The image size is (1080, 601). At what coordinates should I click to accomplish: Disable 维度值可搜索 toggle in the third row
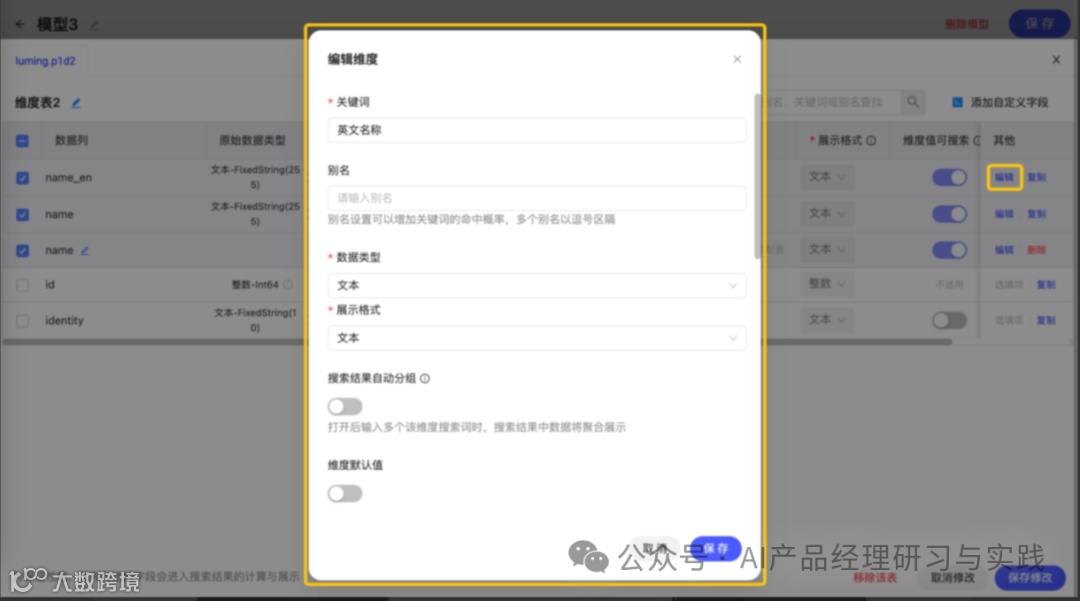tap(949, 250)
